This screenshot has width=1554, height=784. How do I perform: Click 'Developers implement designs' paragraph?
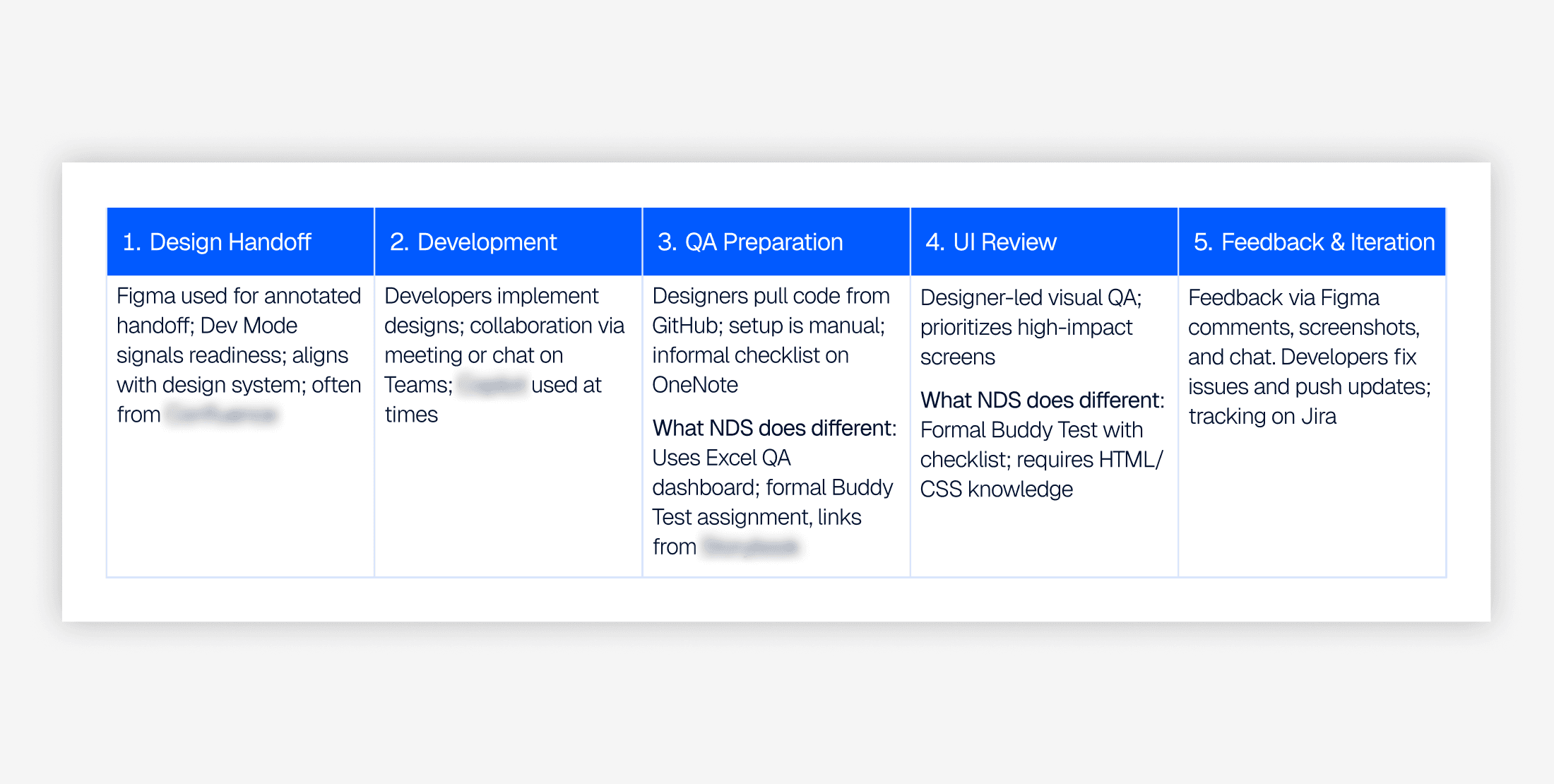(x=491, y=296)
